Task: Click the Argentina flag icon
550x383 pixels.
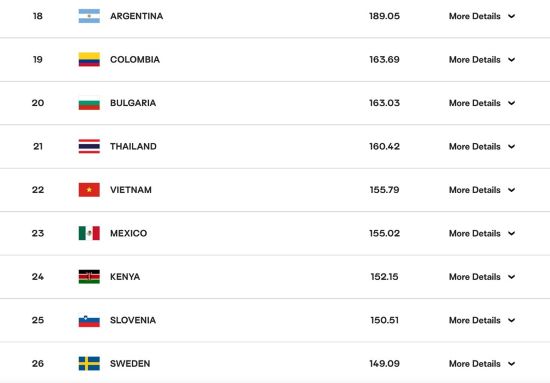Action: click(89, 16)
